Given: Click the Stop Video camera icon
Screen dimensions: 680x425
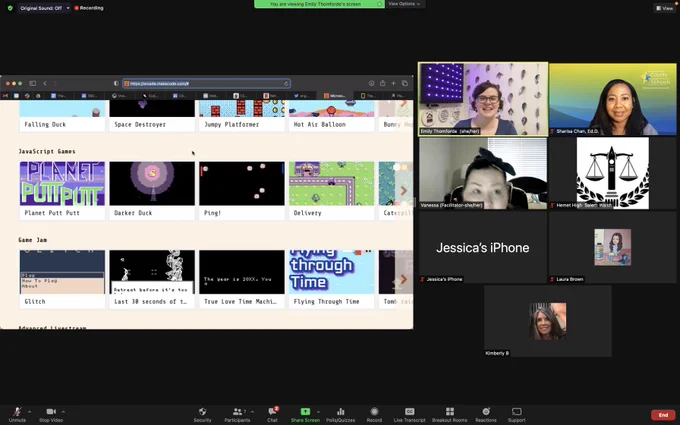Looking at the screenshot, I should click(51, 412).
